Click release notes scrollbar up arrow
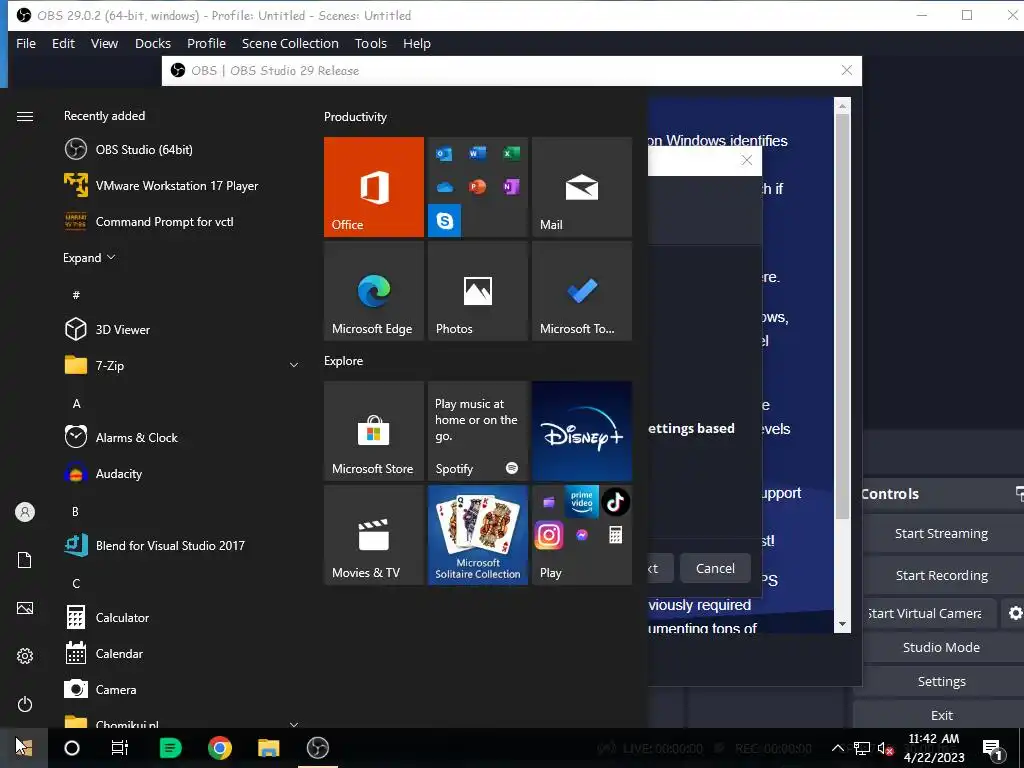 tap(842, 105)
